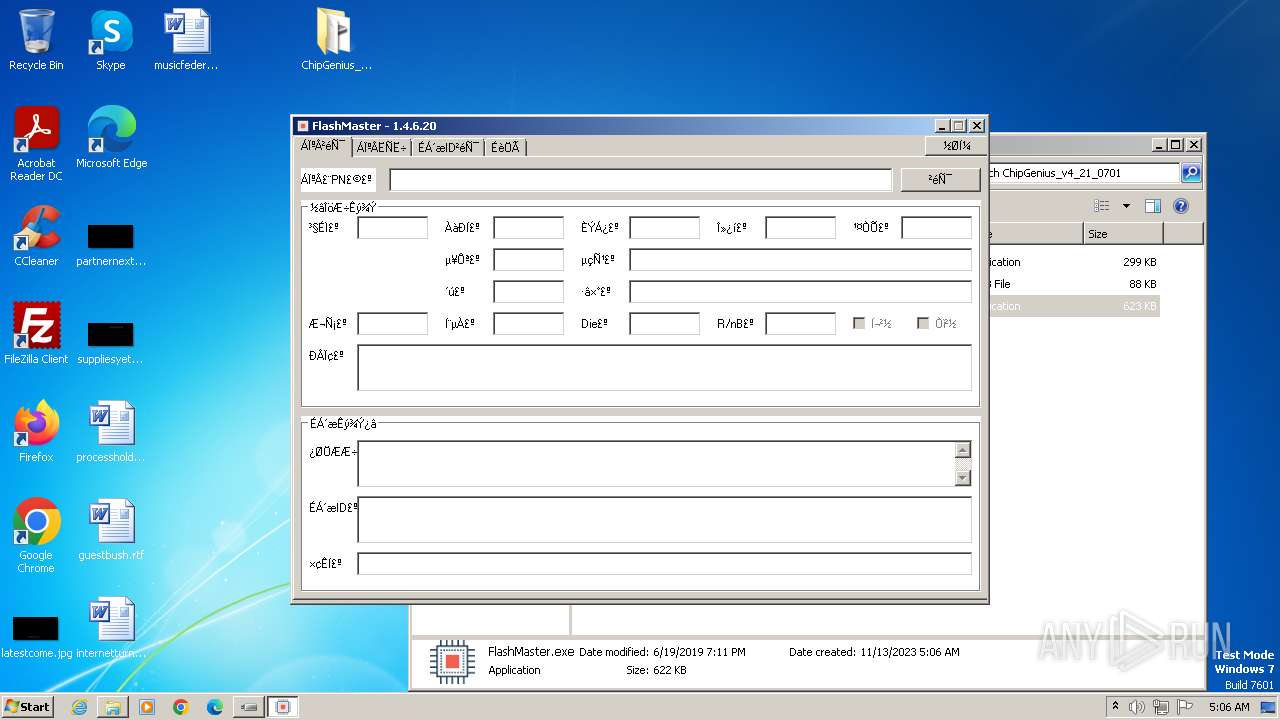Image resolution: width=1280 pixels, height=720 pixels.
Task: Open Action Center flag tray icon
Action: coord(1184,707)
